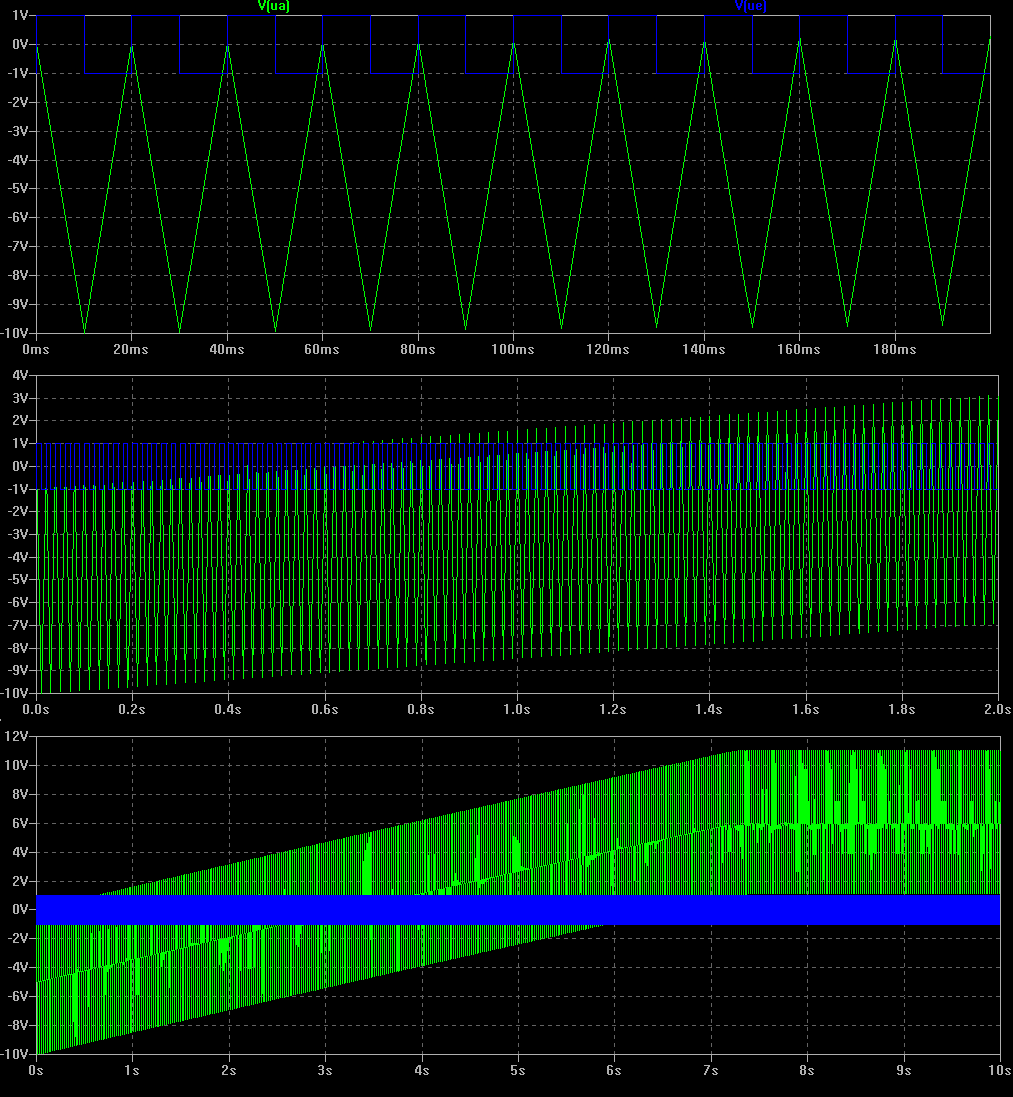Click the 10s time axis label
The width and height of the screenshot is (1013, 1097).
[x=999, y=1070]
